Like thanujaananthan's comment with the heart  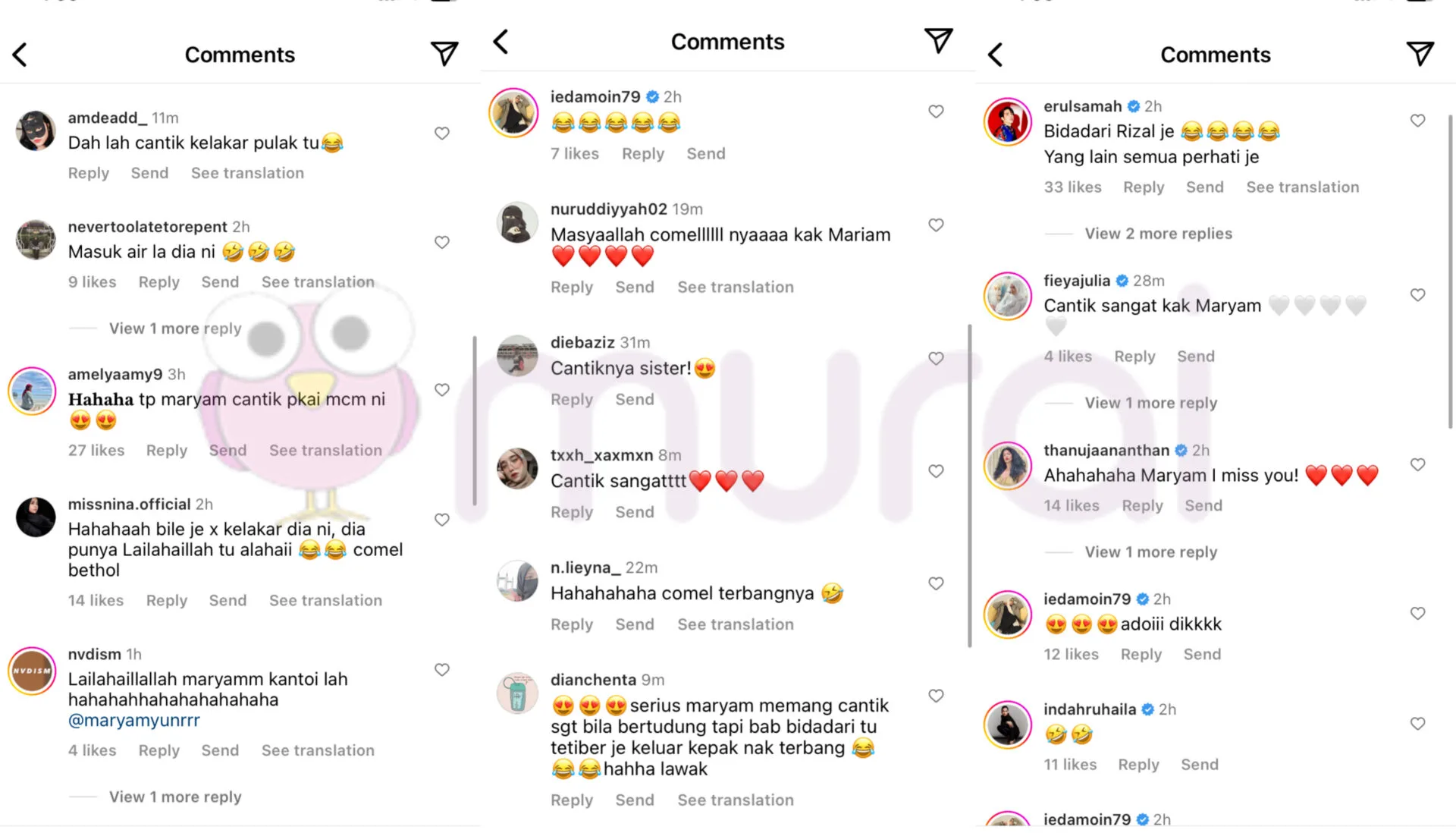(1417, 464)
